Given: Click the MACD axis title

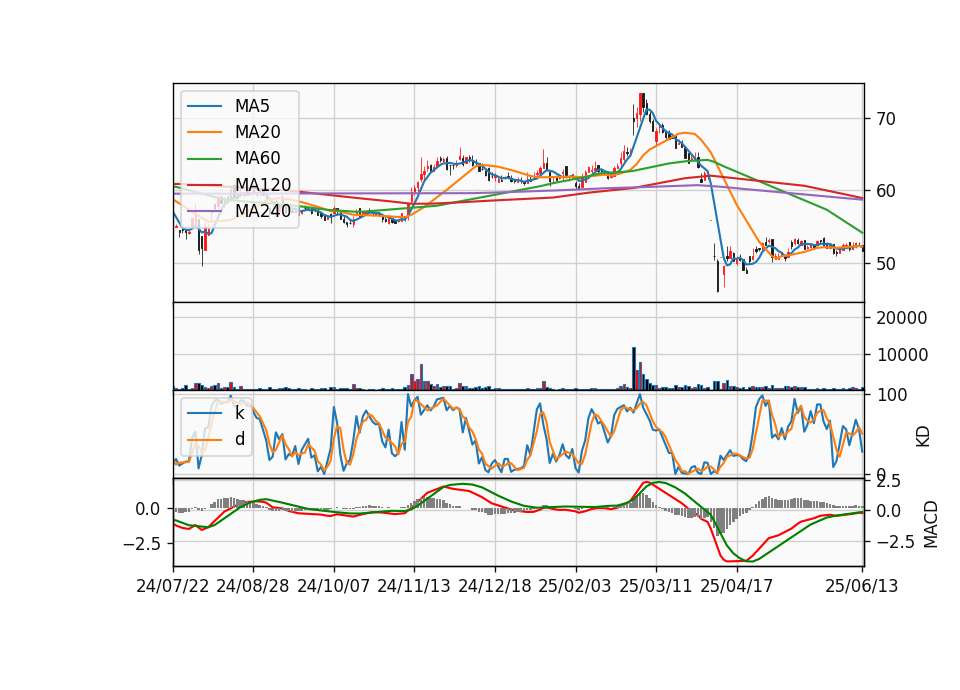Looking at the screenshot, I should (x=931, y=524).
